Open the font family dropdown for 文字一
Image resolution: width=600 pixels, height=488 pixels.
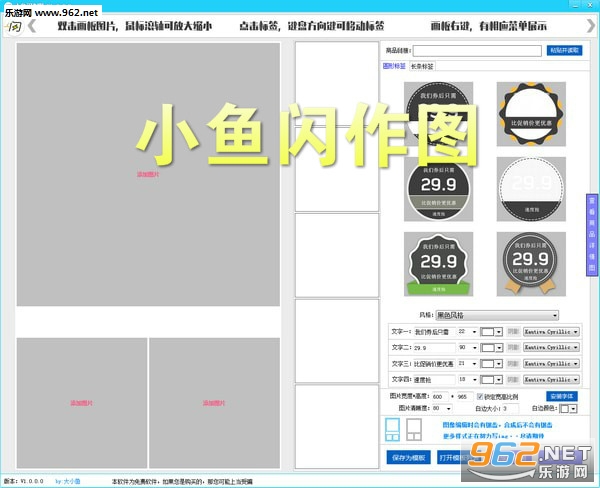(x=551, y=331)
